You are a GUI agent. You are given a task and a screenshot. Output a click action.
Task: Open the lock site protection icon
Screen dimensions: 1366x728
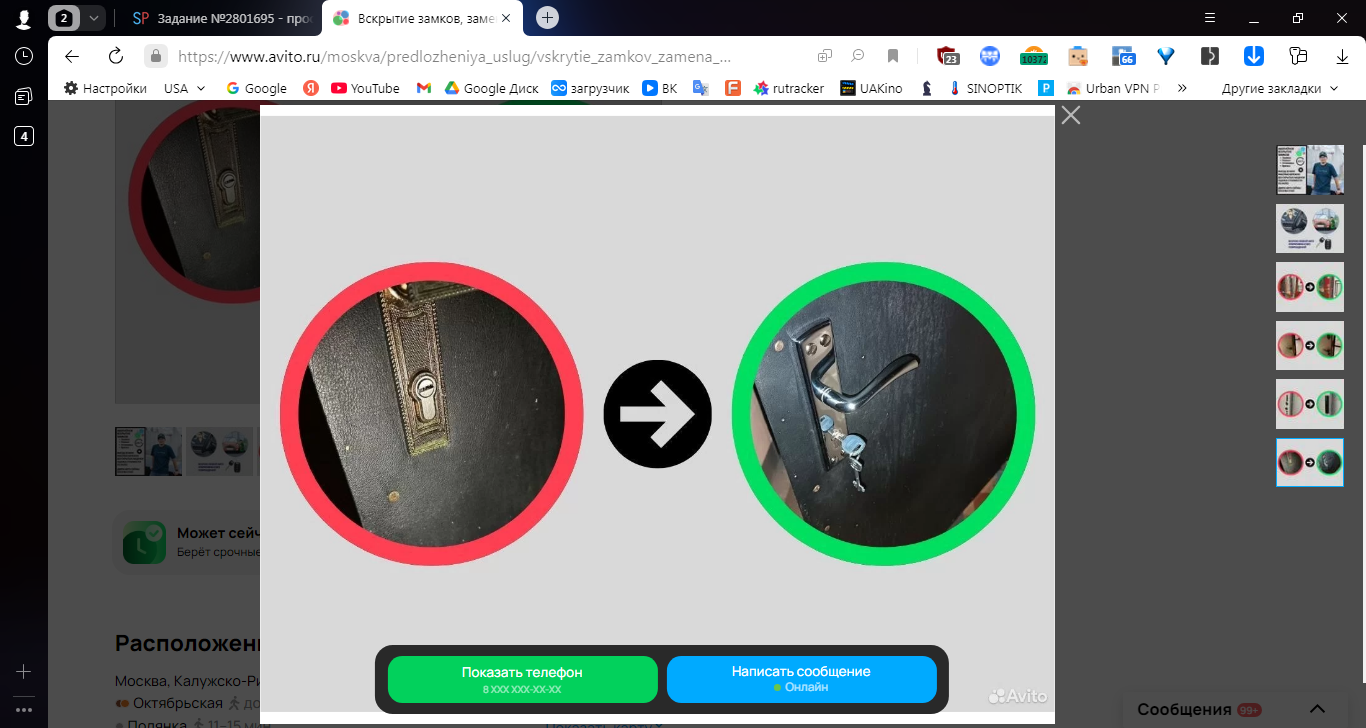point(155,56)
